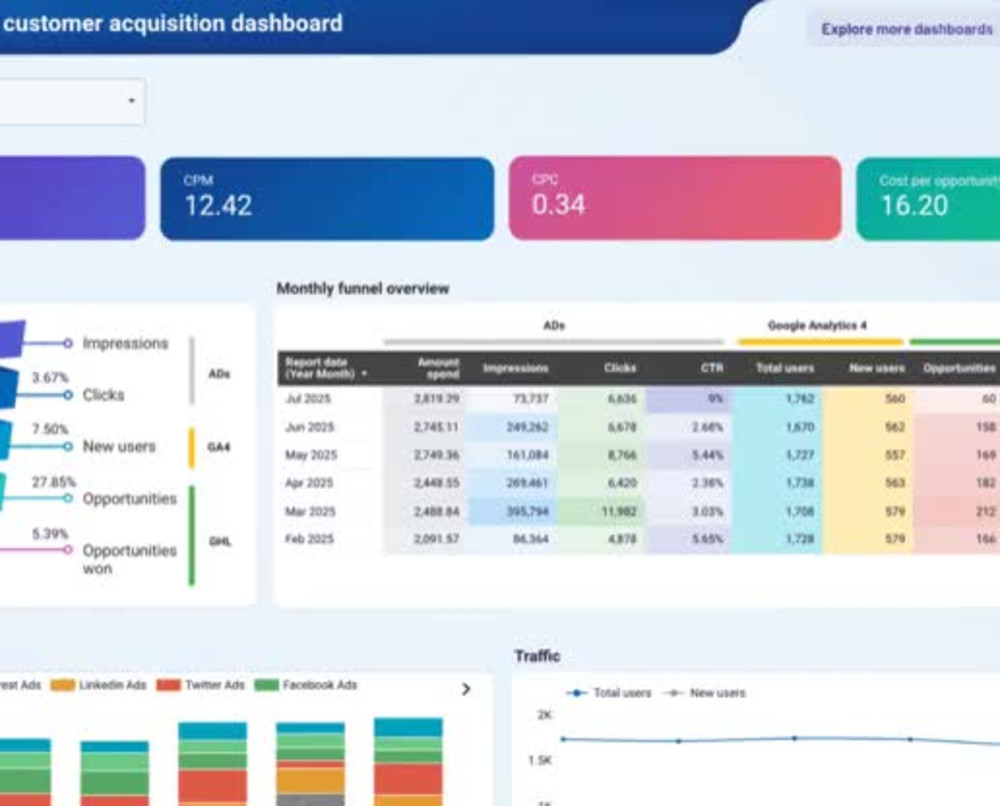Select the CPC 0.34 scorecard
The image size is (1000, 806).
click(x=675, y=198)
